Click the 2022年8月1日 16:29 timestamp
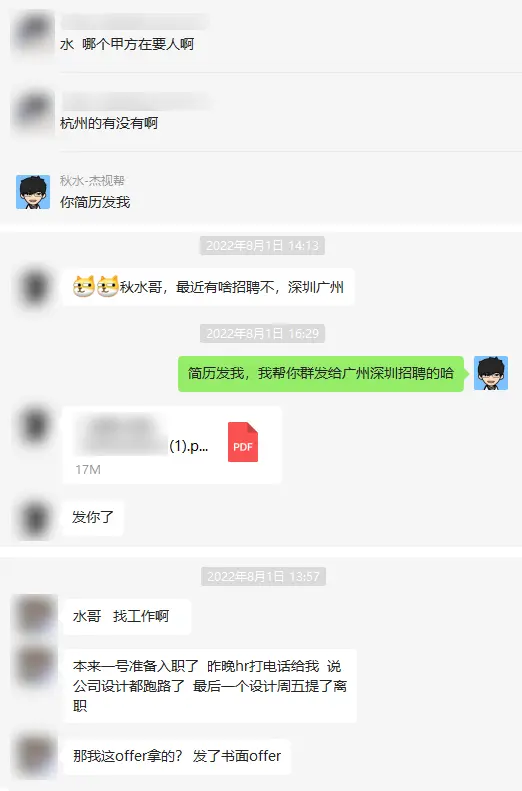Viewport: 522px width, 791px height. coord(262,333)
